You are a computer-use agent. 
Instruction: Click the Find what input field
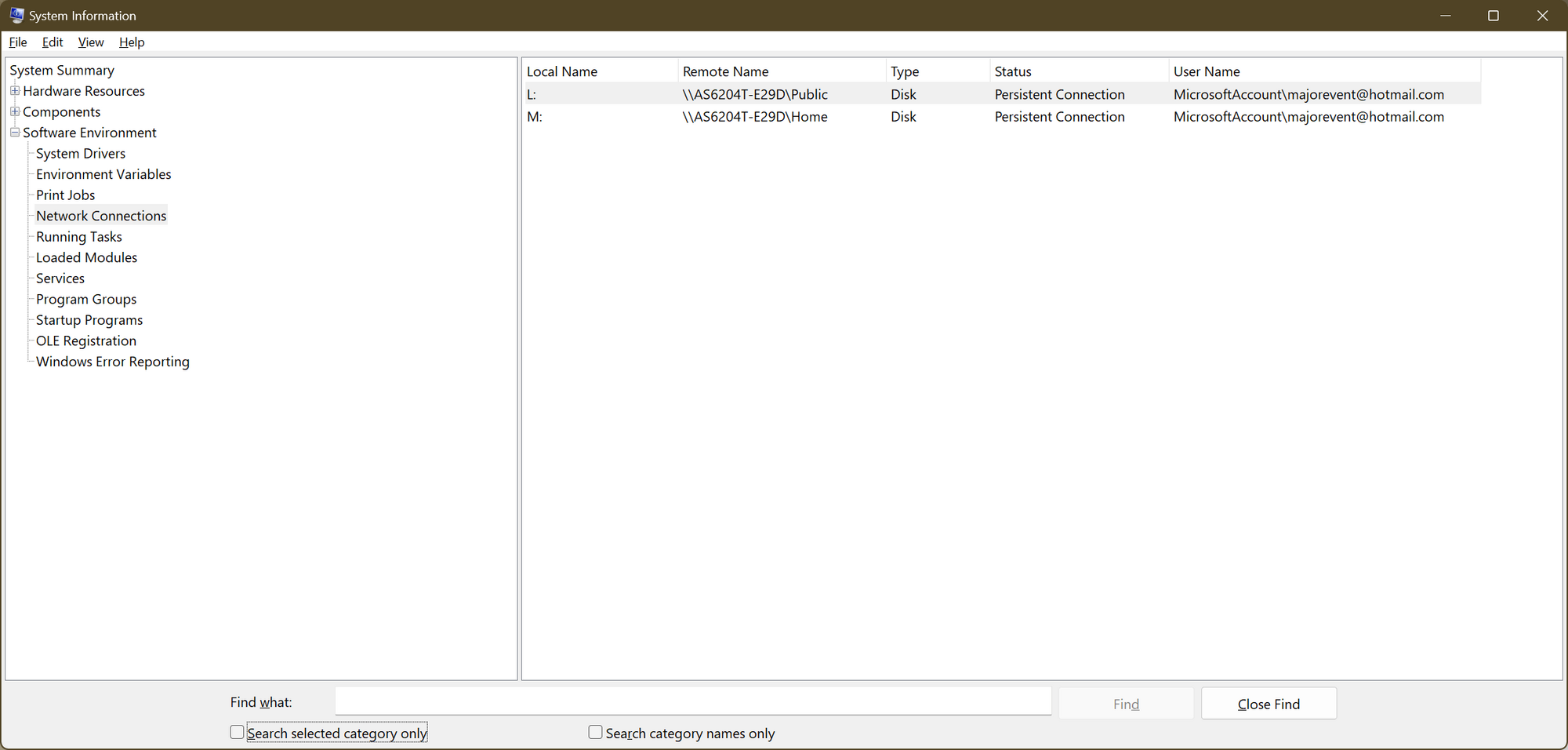(x=693, y=701)
